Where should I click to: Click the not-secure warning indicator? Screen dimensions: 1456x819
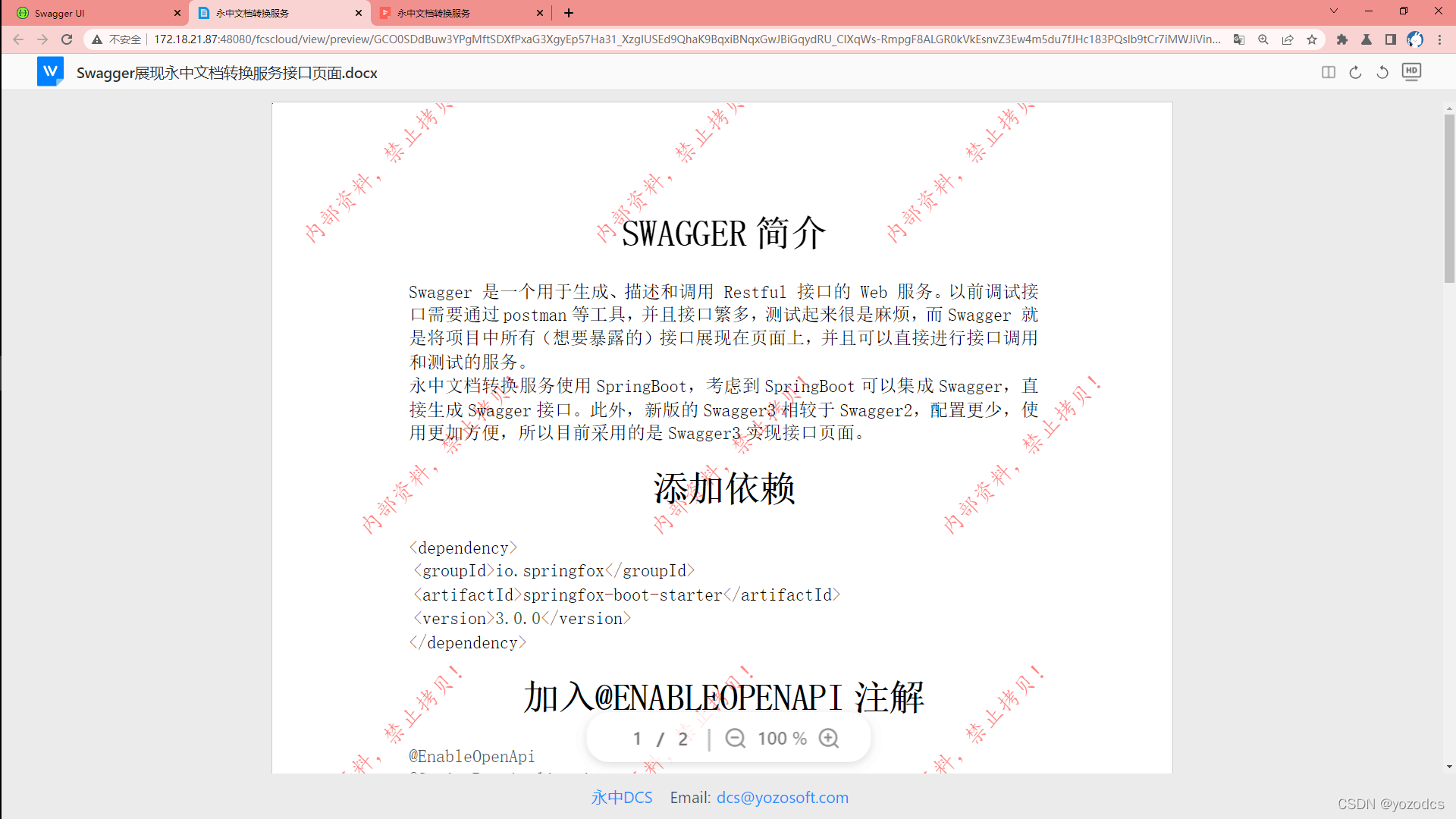click(117, 39)
